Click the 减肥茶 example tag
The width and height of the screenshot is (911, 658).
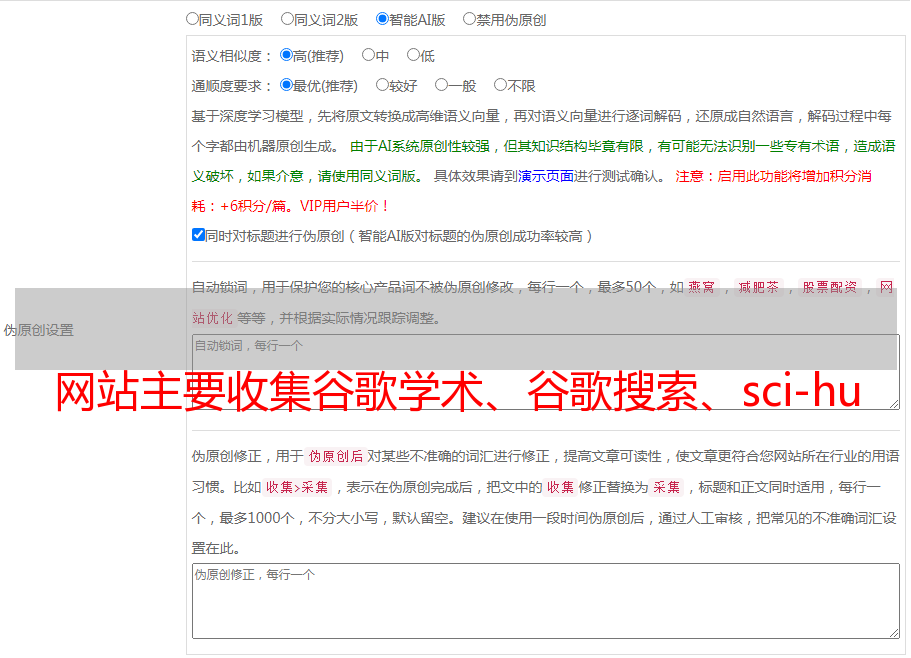[758, 287]
